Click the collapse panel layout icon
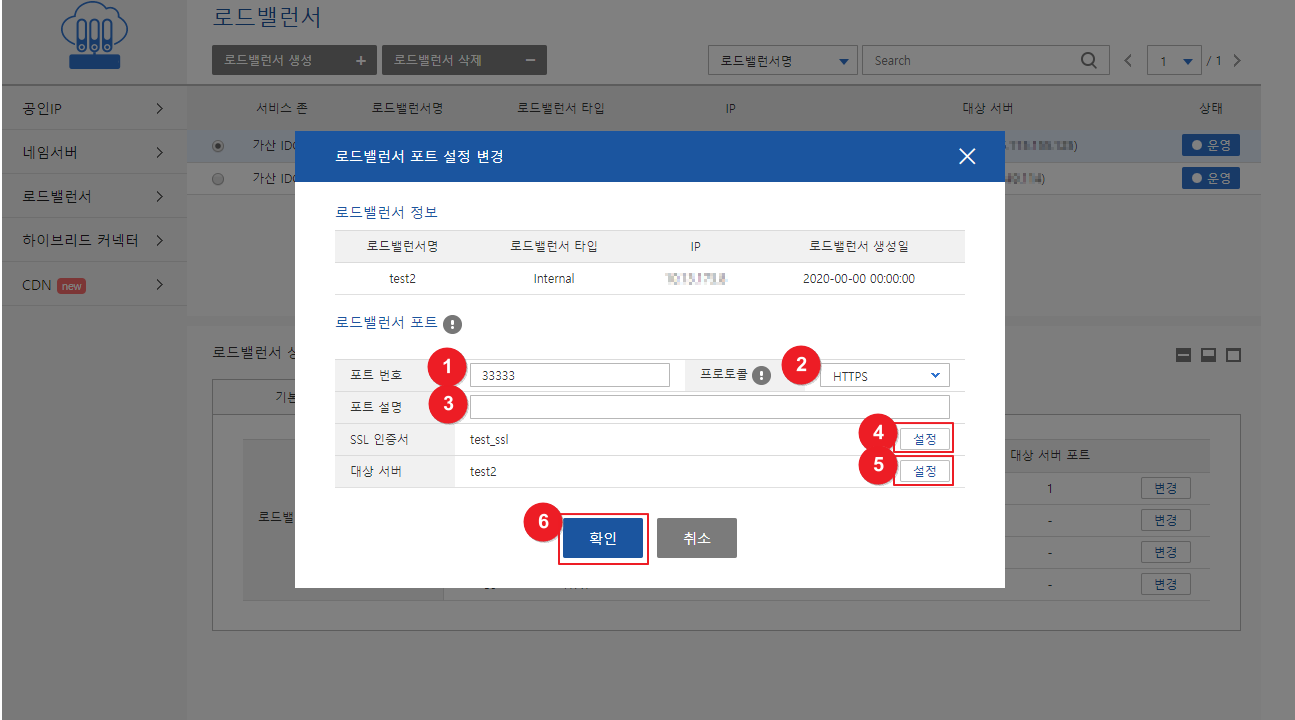 point(1183,354)
